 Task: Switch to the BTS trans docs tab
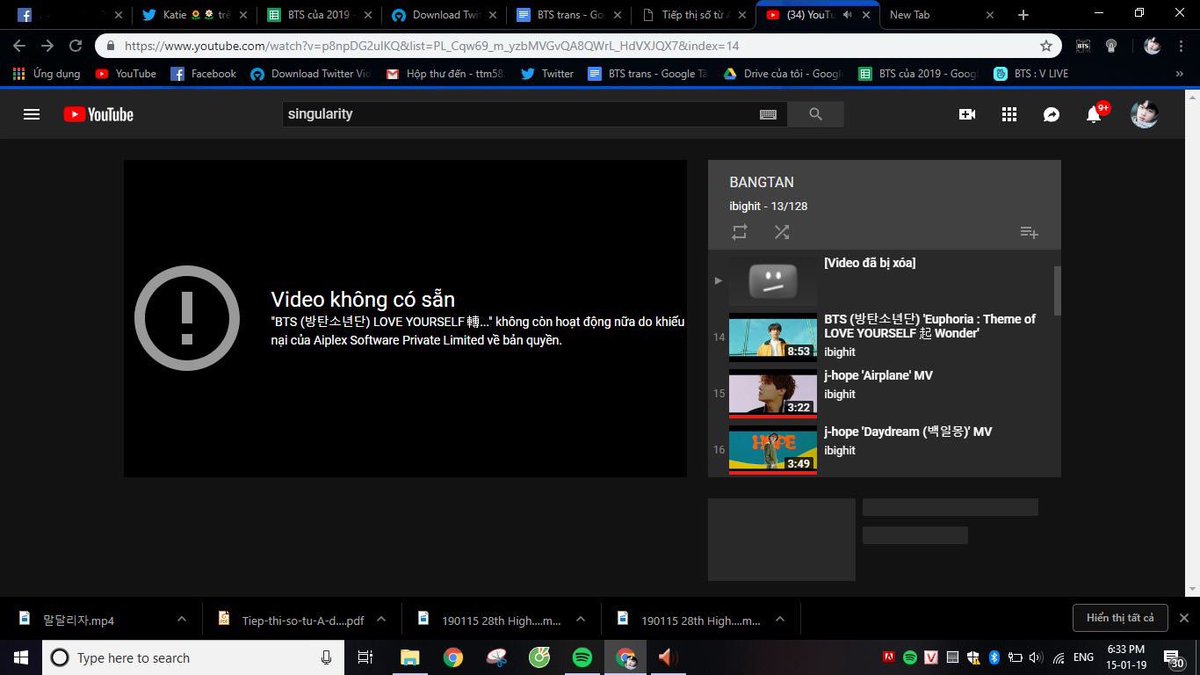(x=570, y=15)
